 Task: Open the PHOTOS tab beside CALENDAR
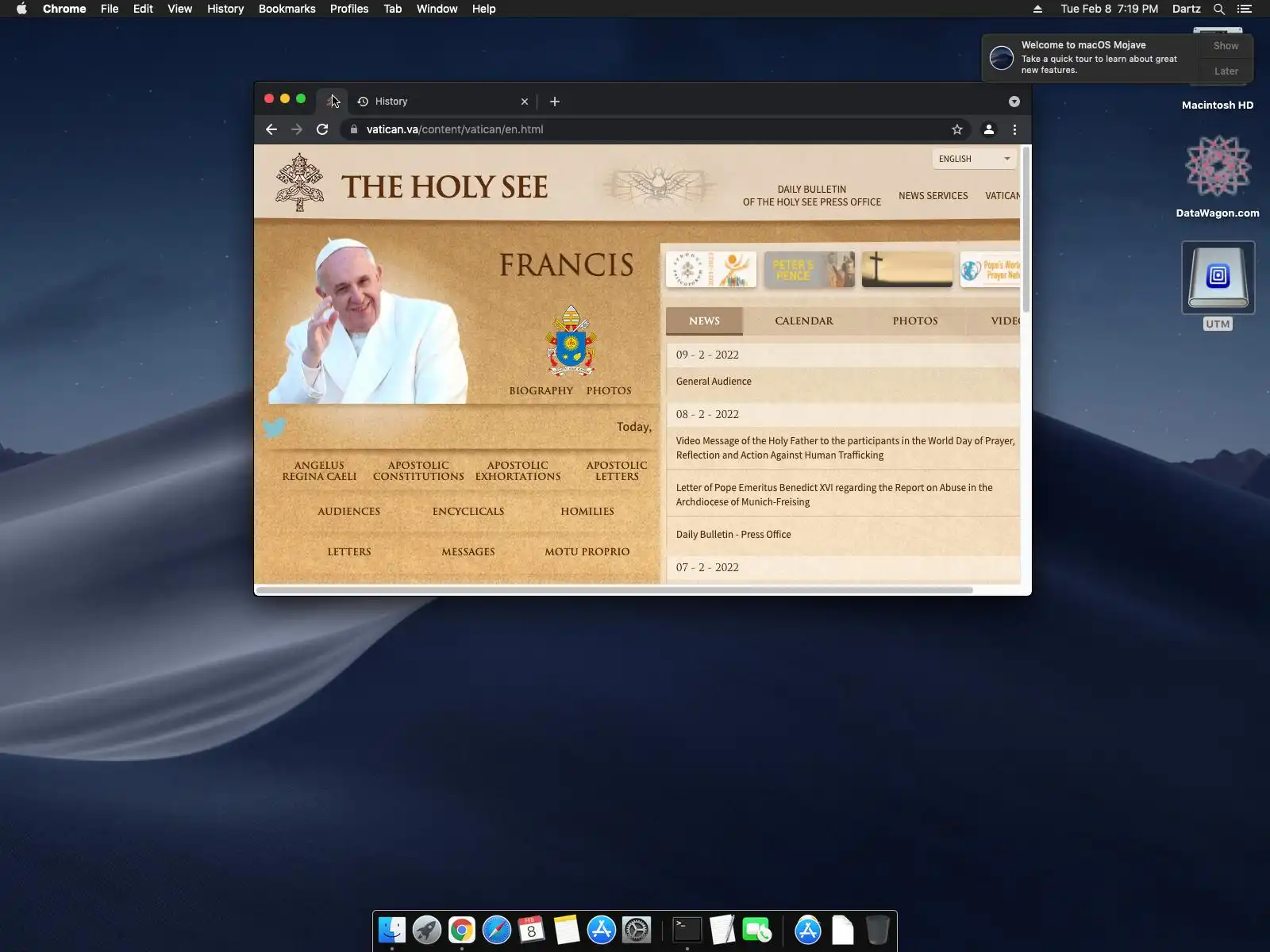[x=915, y=321]
